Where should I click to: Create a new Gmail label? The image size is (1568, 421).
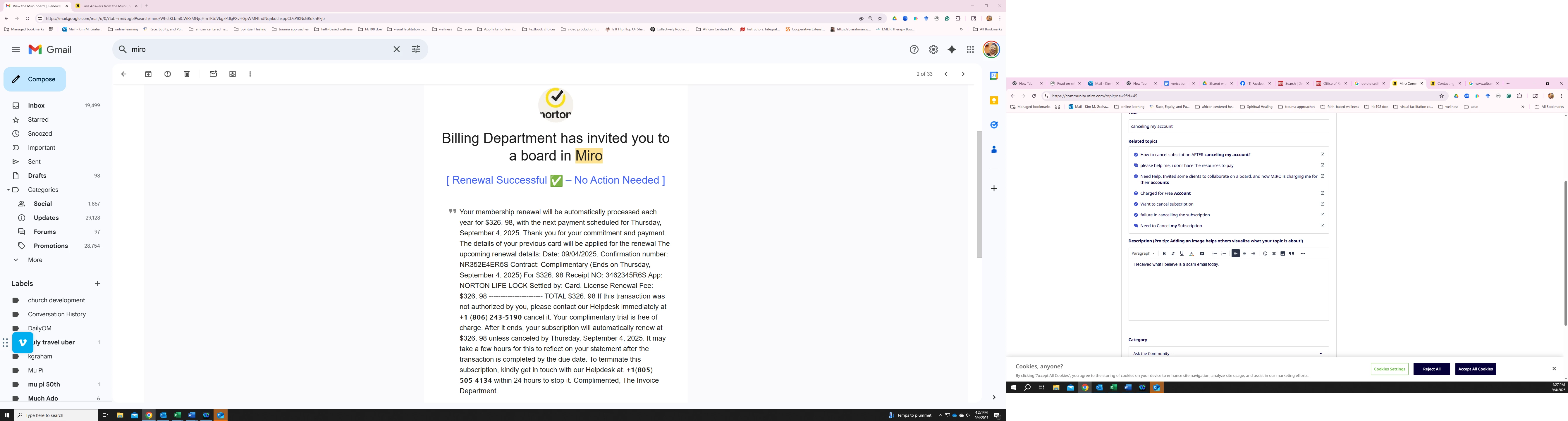coord(97,284)
